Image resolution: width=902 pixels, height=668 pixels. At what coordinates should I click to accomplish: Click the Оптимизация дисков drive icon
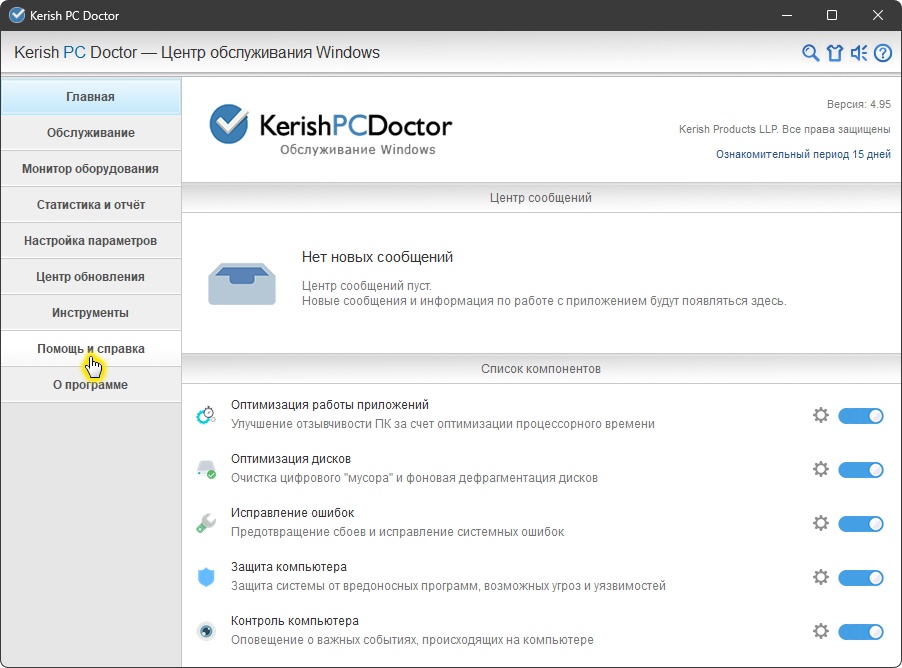coord(206,469)
